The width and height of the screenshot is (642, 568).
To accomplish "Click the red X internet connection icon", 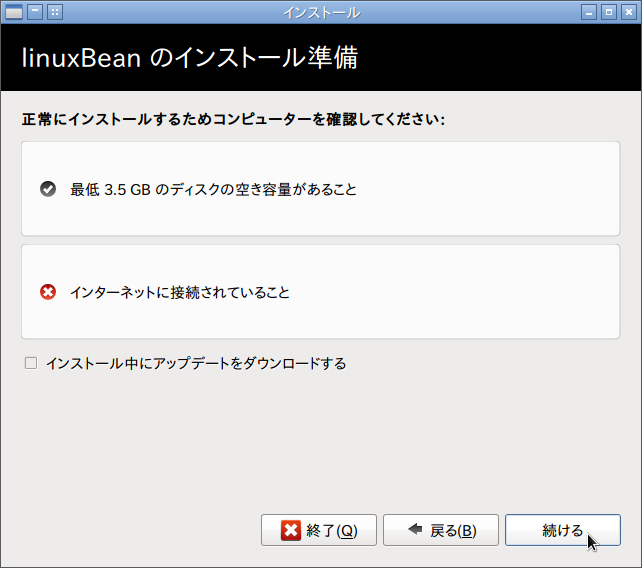I will (x=48, y=292).
